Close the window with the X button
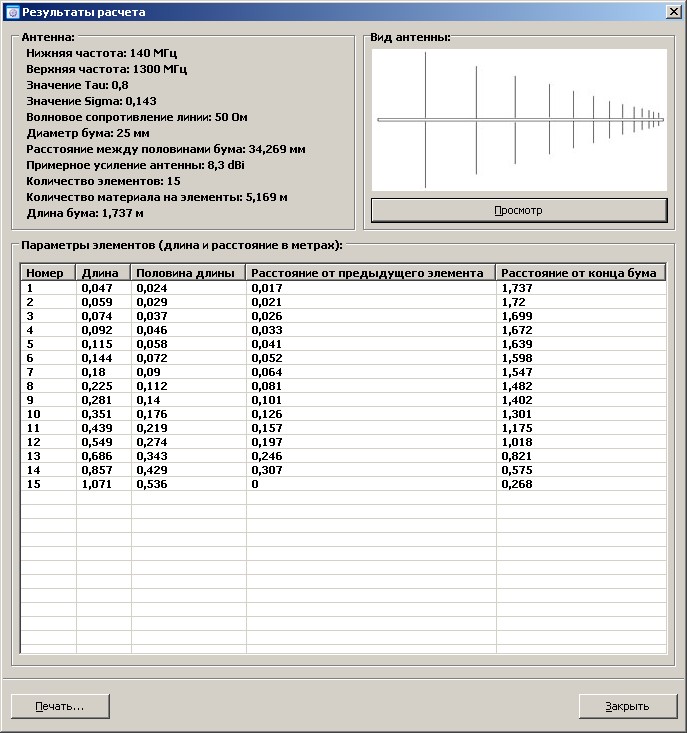687x733 pixels. tap(673, 12)
